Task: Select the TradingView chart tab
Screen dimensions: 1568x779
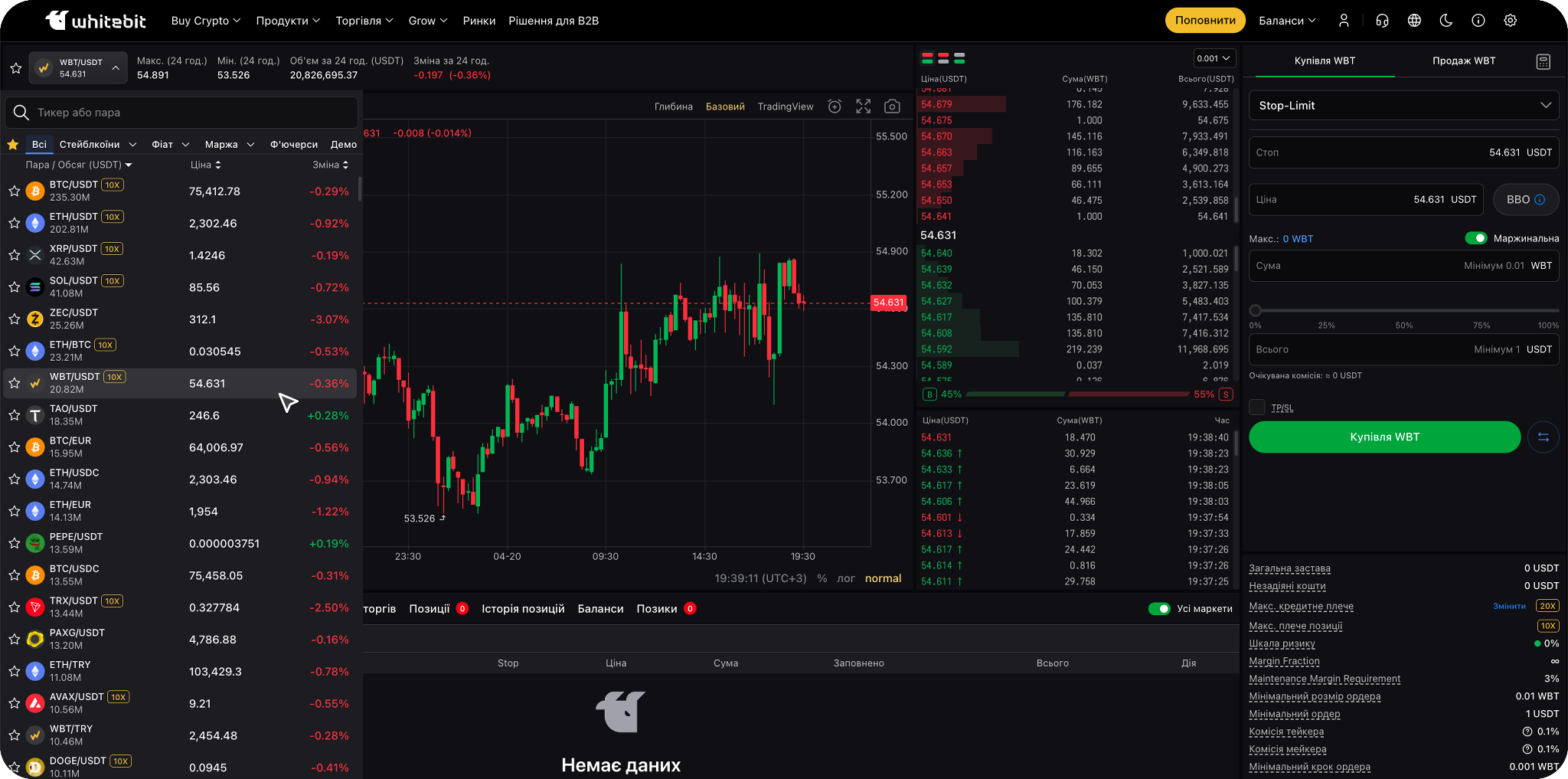Action: point(785,106)
